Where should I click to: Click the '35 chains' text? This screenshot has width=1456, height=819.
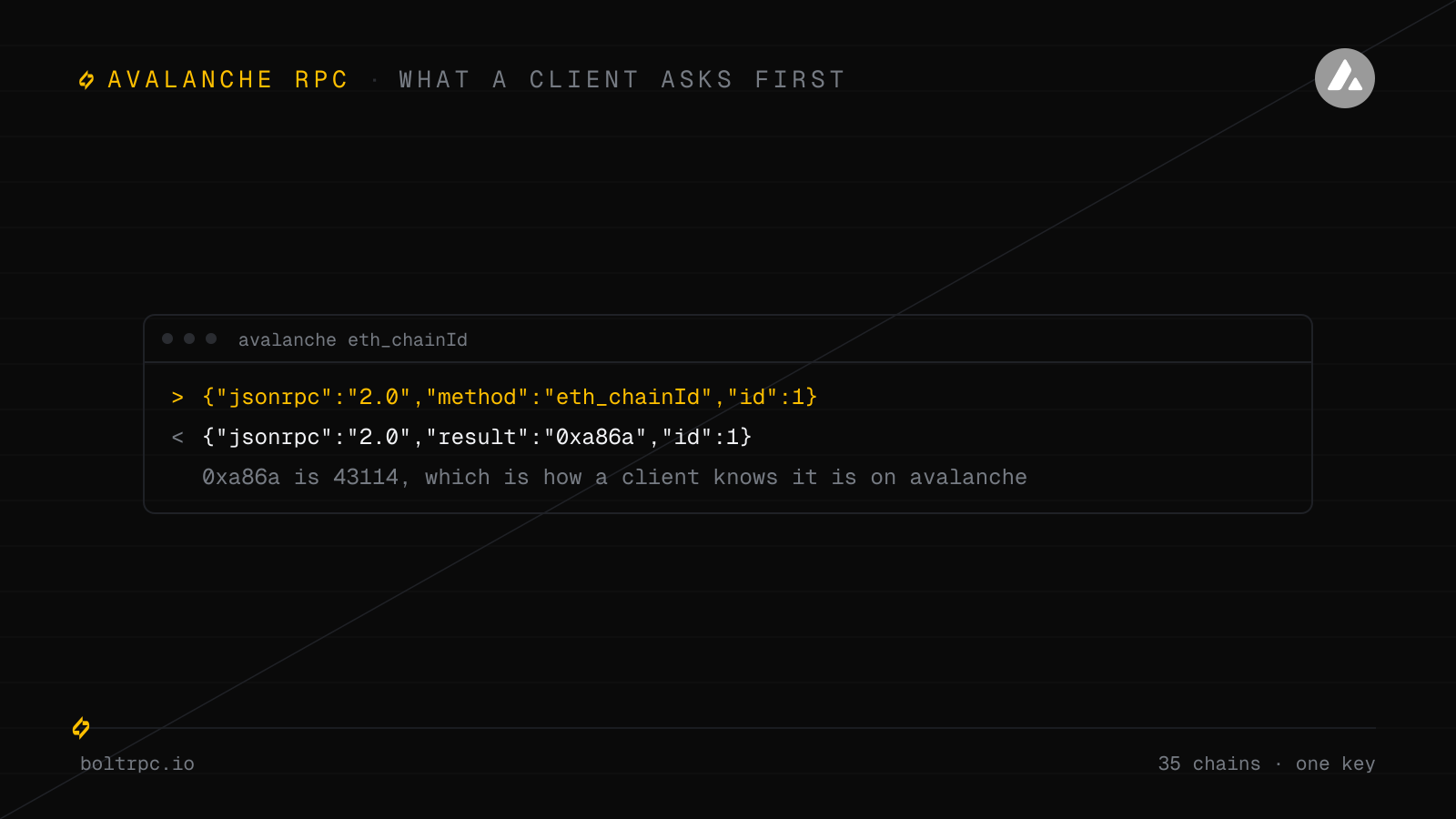pyautogui.click(x=1209, y=763)
